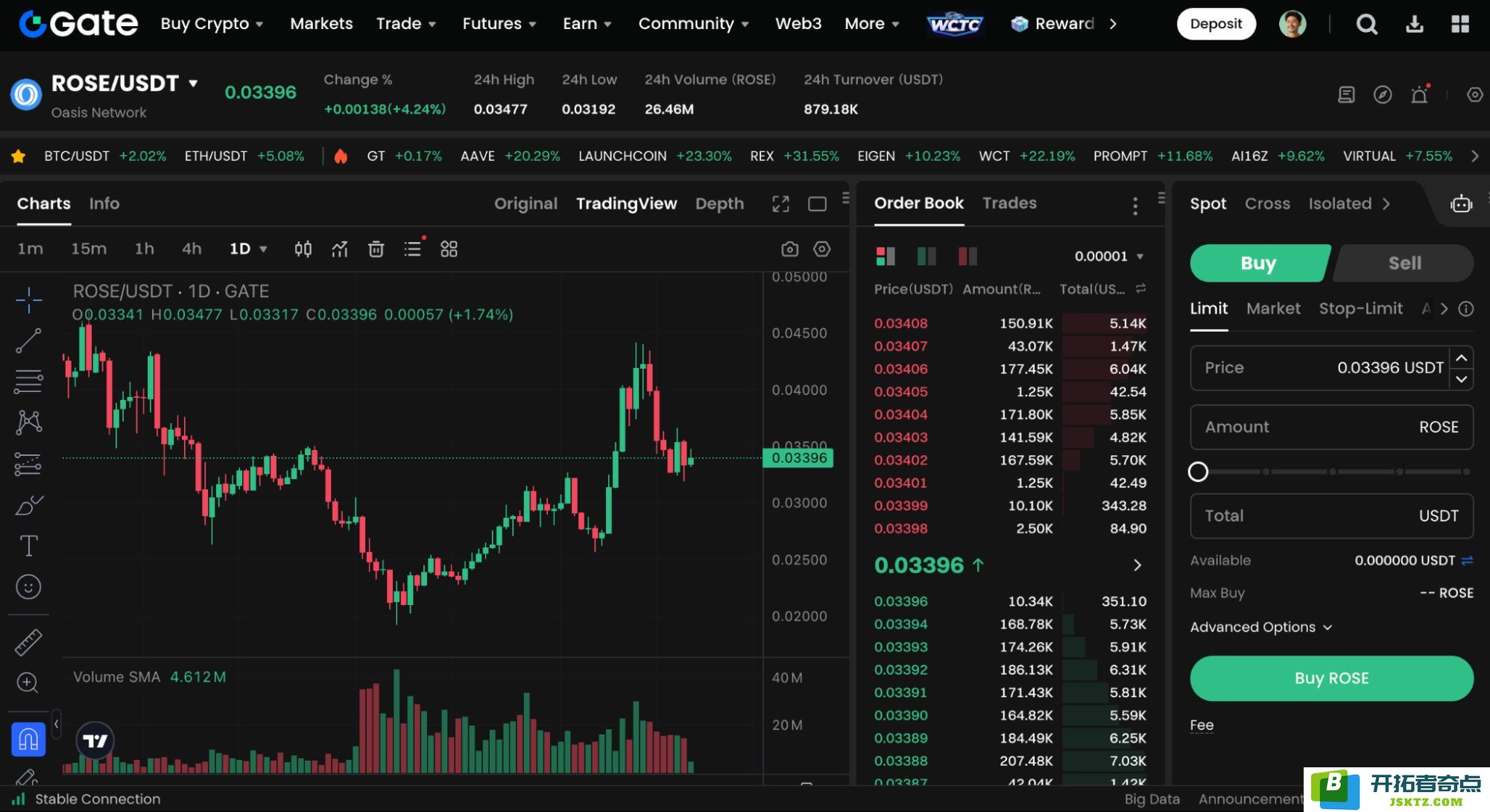1490x812 pixels.
Task: Open the Trades tab
Action: pyautogui.click(x=1009, y=203)
